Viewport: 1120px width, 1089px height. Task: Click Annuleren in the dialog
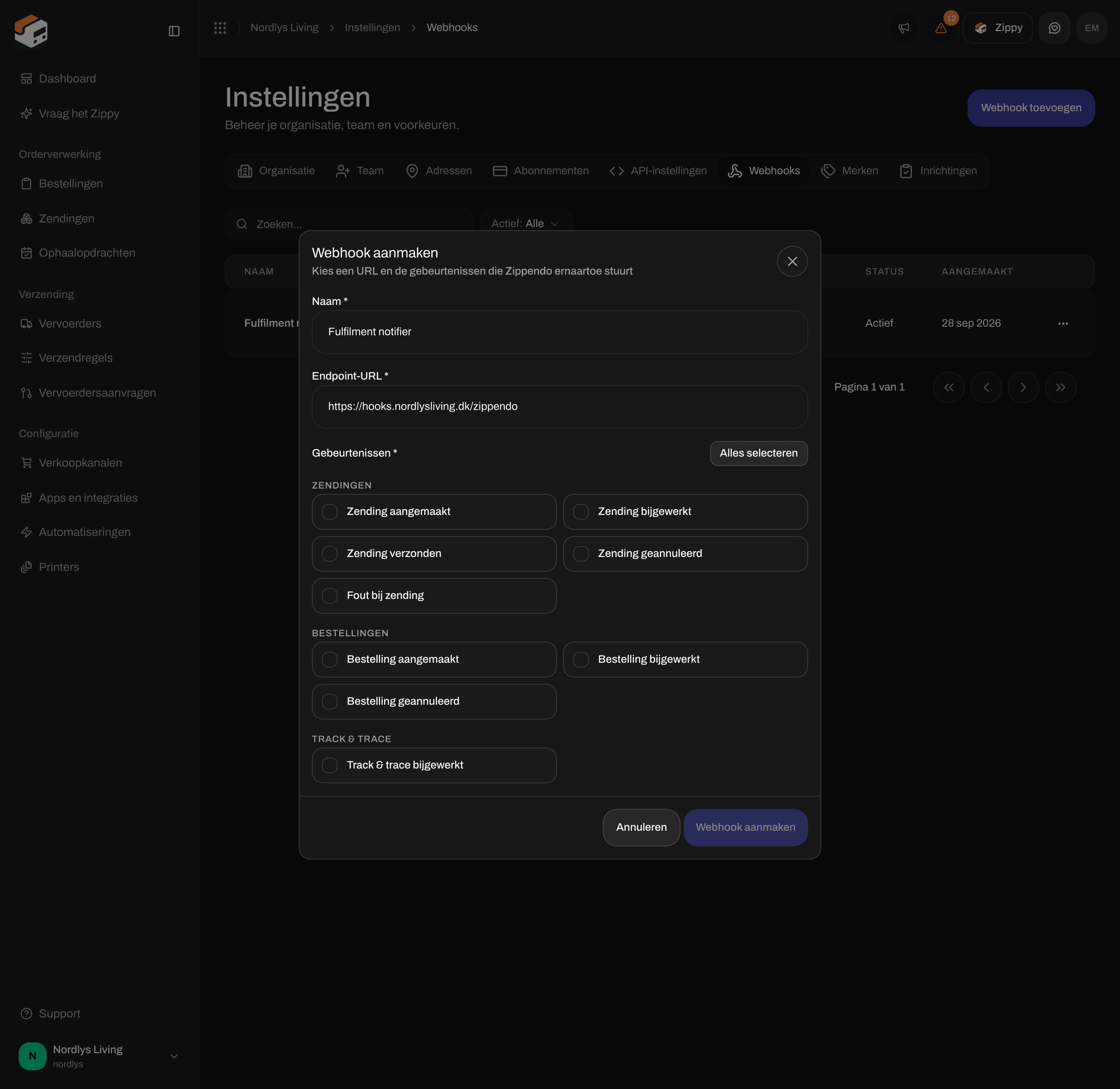pos(641,827)
